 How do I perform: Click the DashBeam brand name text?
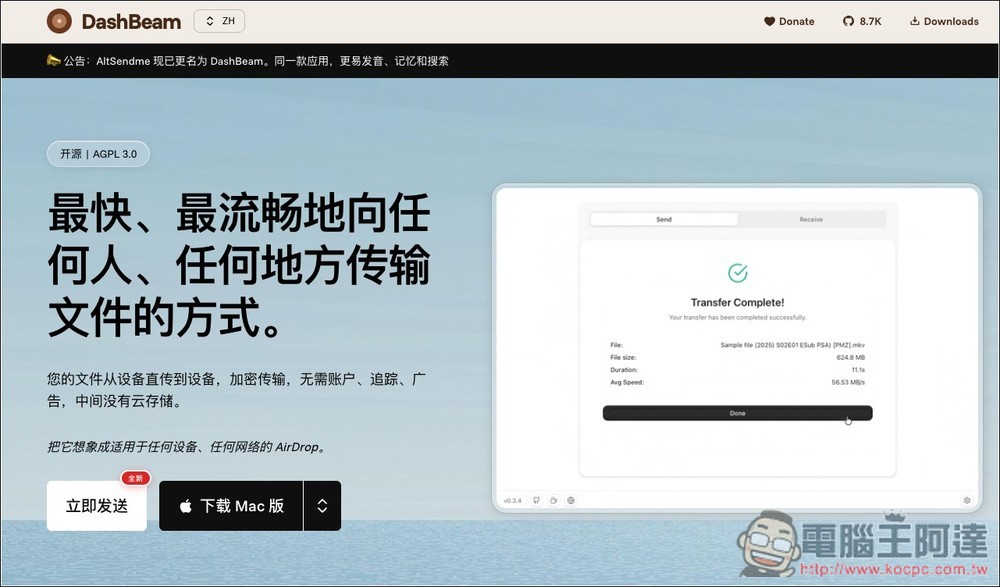click(131, 22)
